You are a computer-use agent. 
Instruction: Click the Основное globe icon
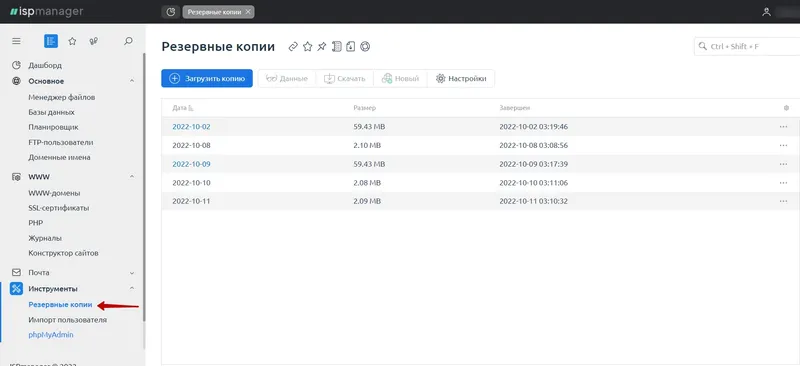coord(16,81)
